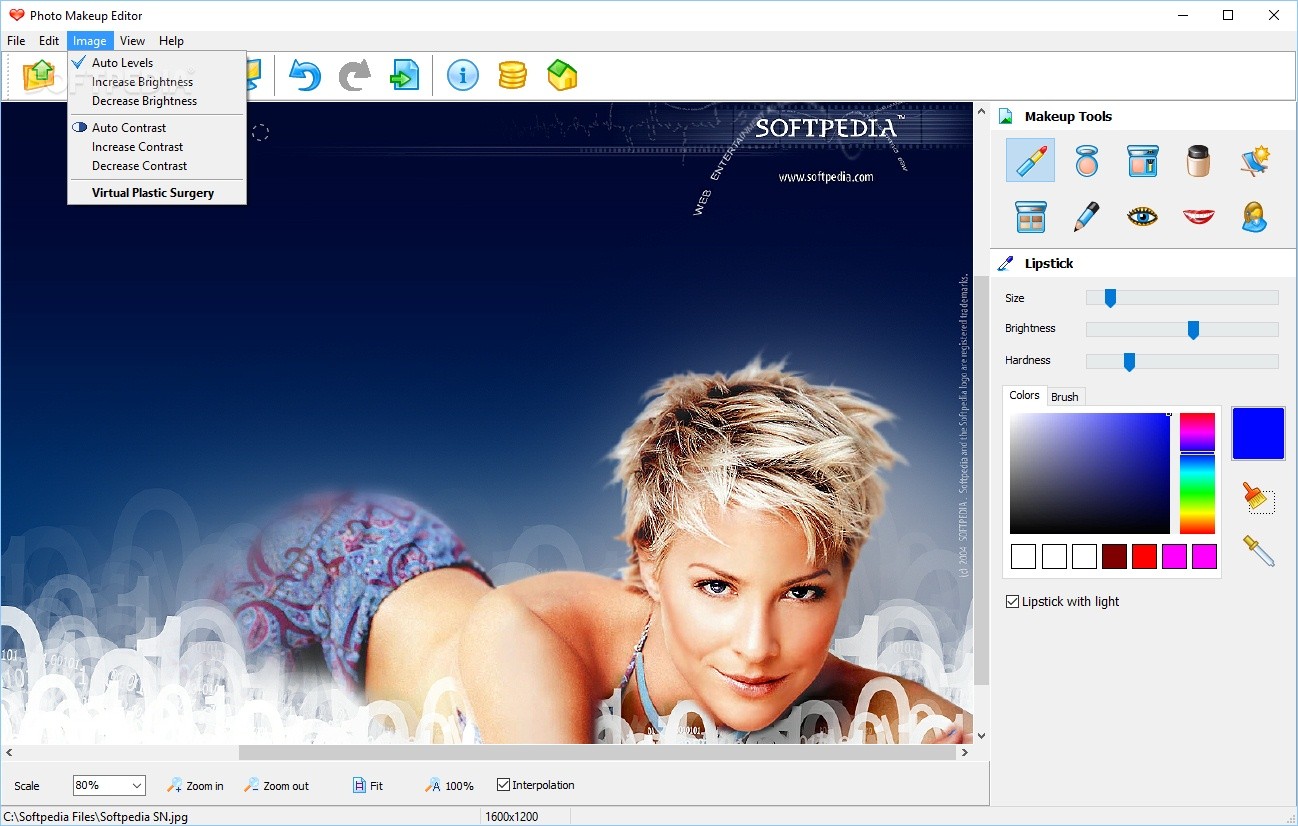Open Virtual Plastic Surgery from menu
The height and width of the screenshot is (826, 1298).
click(x=156, y=193)
